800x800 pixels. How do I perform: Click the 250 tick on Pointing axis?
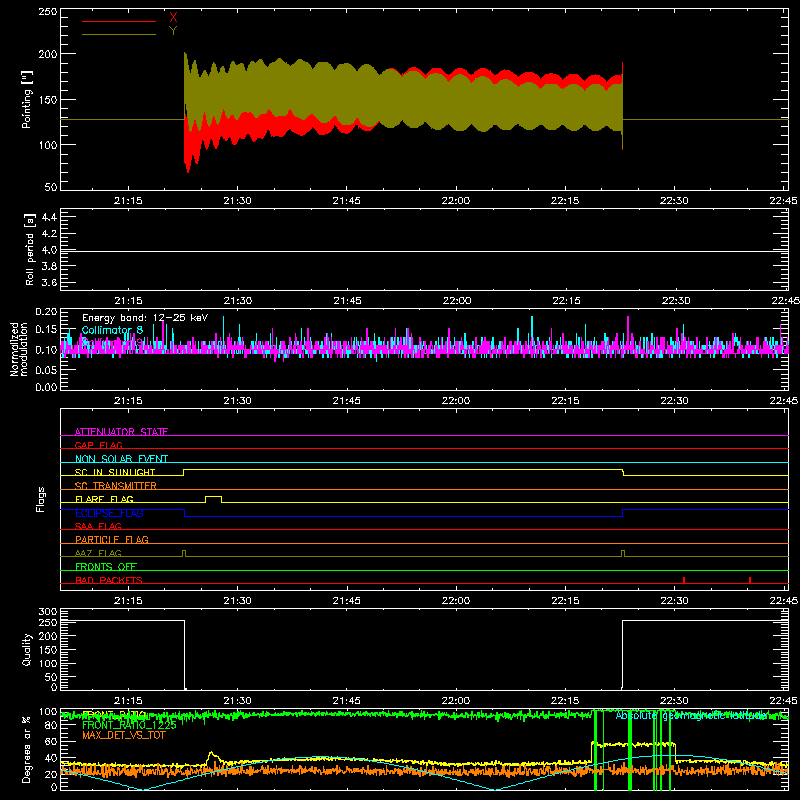[47, 12]
